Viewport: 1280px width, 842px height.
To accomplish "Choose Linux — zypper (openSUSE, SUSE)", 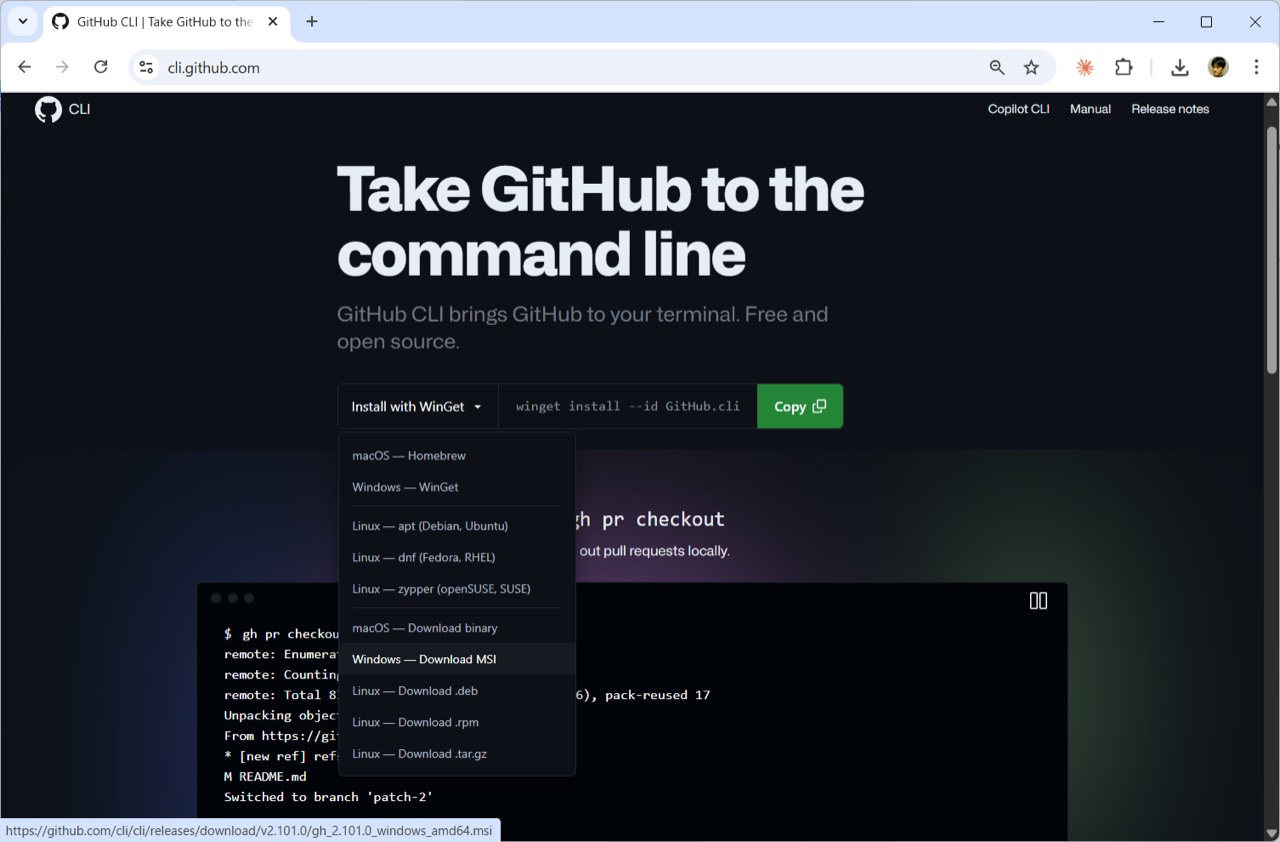I will (457, 589).
